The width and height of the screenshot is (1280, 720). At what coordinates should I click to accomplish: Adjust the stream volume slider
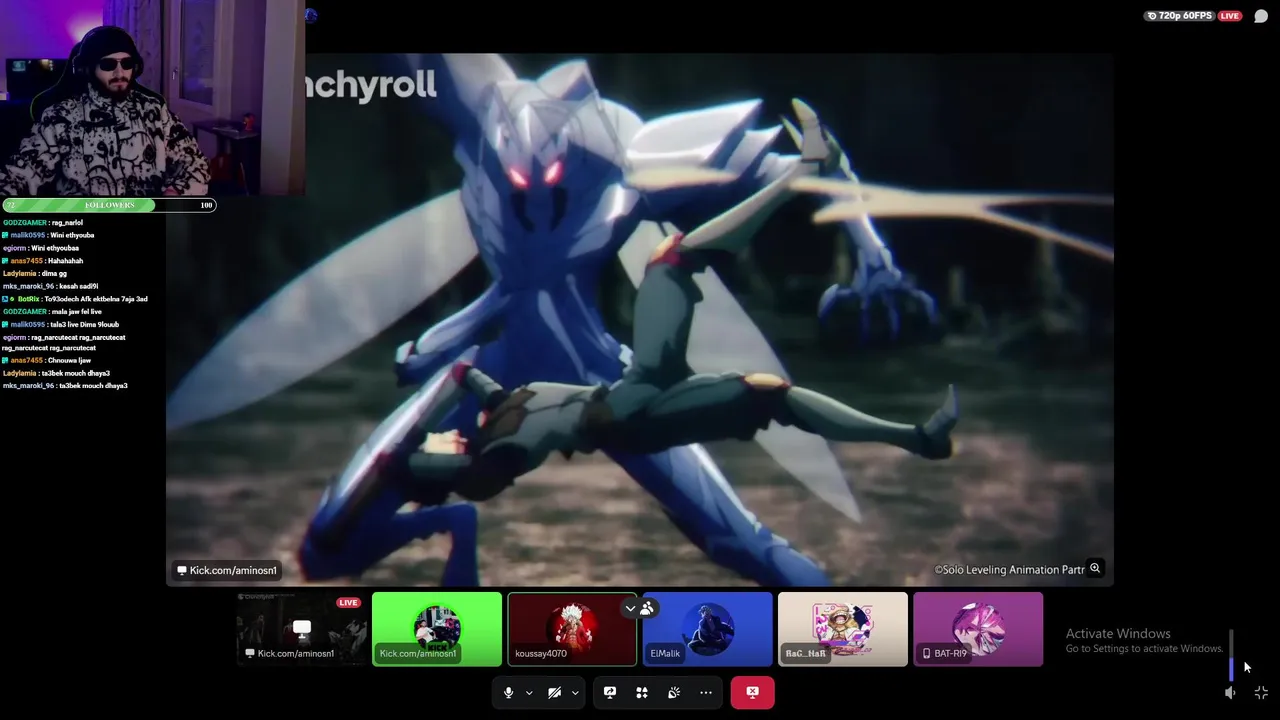[1231, 655]
